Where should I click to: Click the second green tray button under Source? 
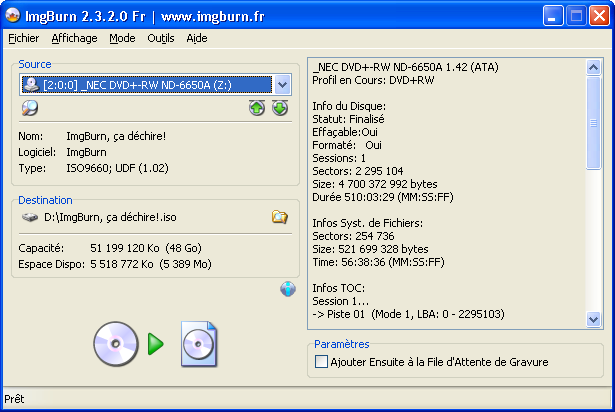pos(279,108)
